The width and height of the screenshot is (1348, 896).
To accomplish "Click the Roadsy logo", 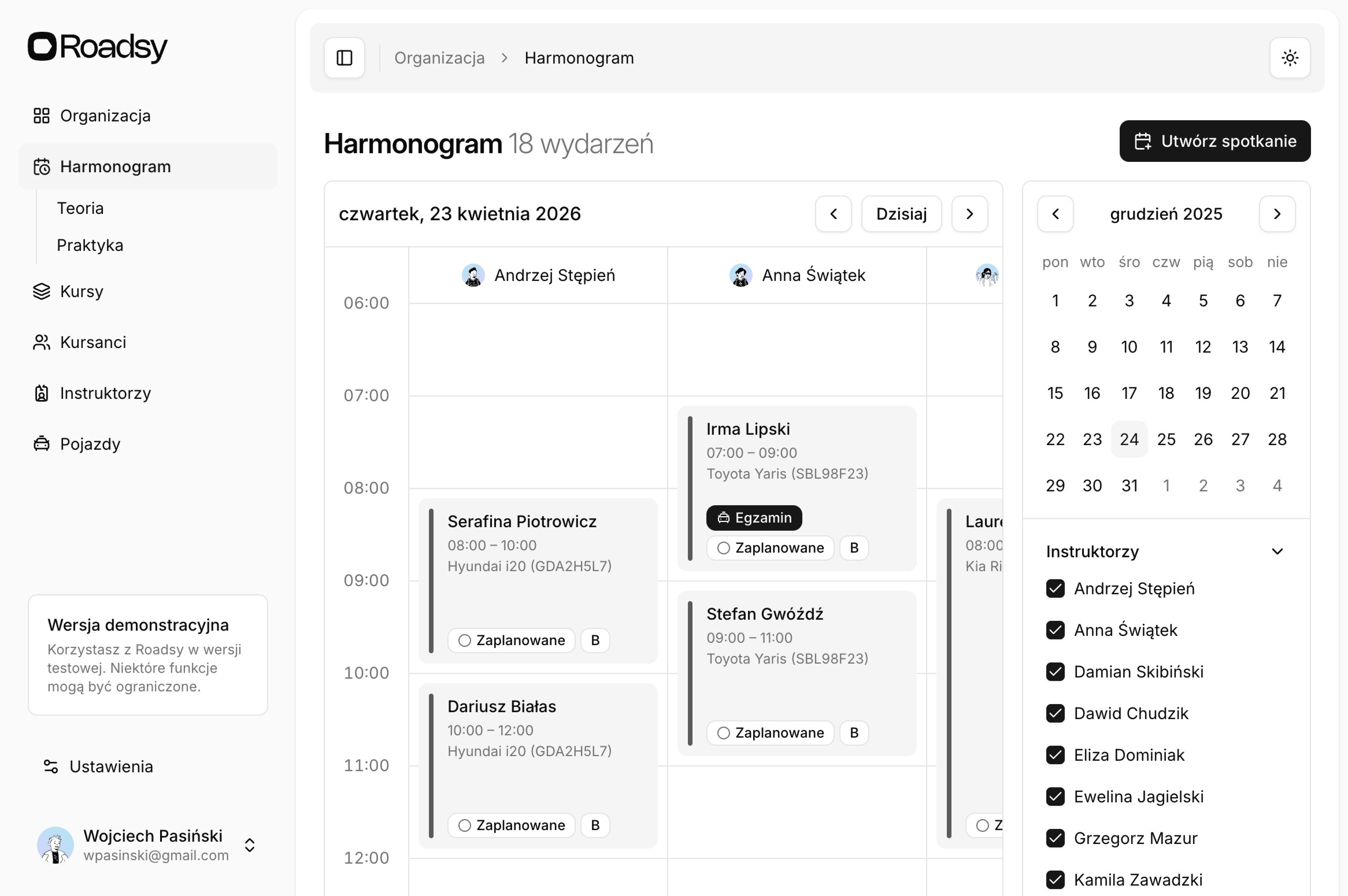I will tap(98, 47).
